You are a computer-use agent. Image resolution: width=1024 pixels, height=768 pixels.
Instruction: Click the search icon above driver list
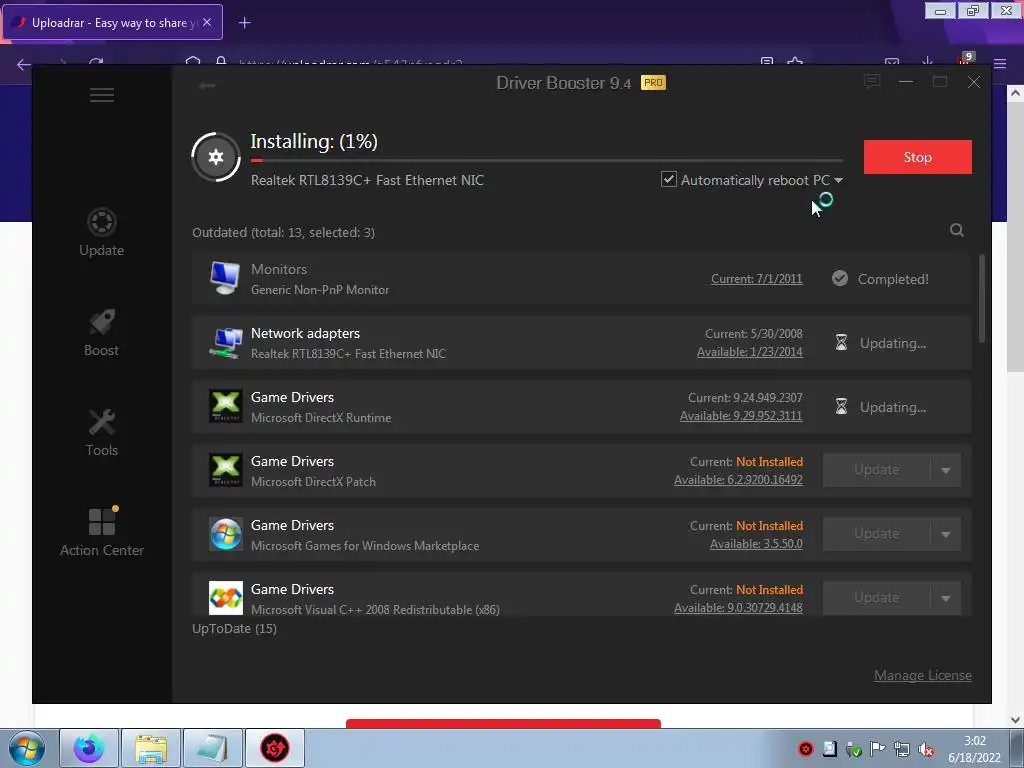(x=957, y=230)
